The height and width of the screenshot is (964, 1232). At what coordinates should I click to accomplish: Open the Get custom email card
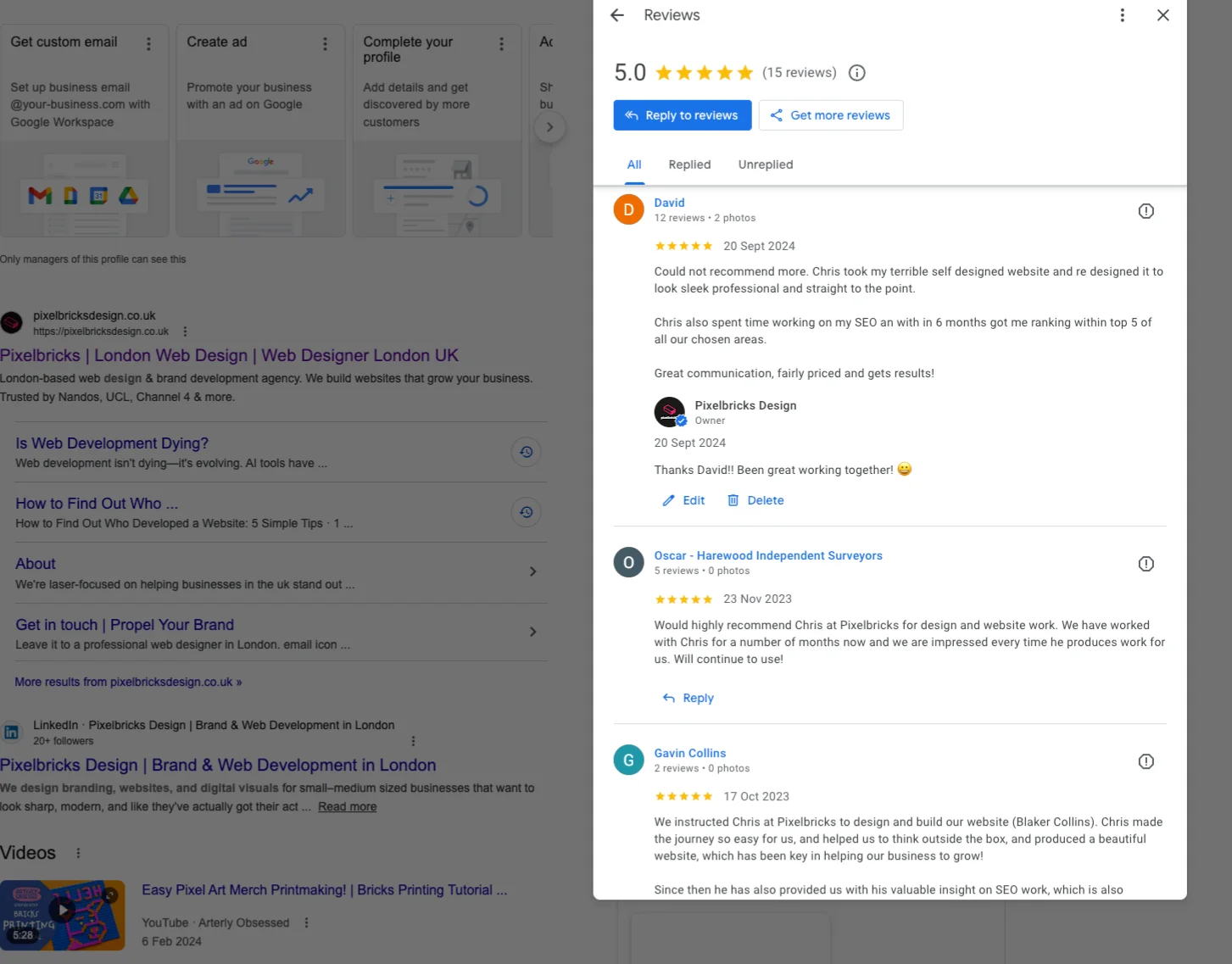pyautogui.click(x=84, y=131)
